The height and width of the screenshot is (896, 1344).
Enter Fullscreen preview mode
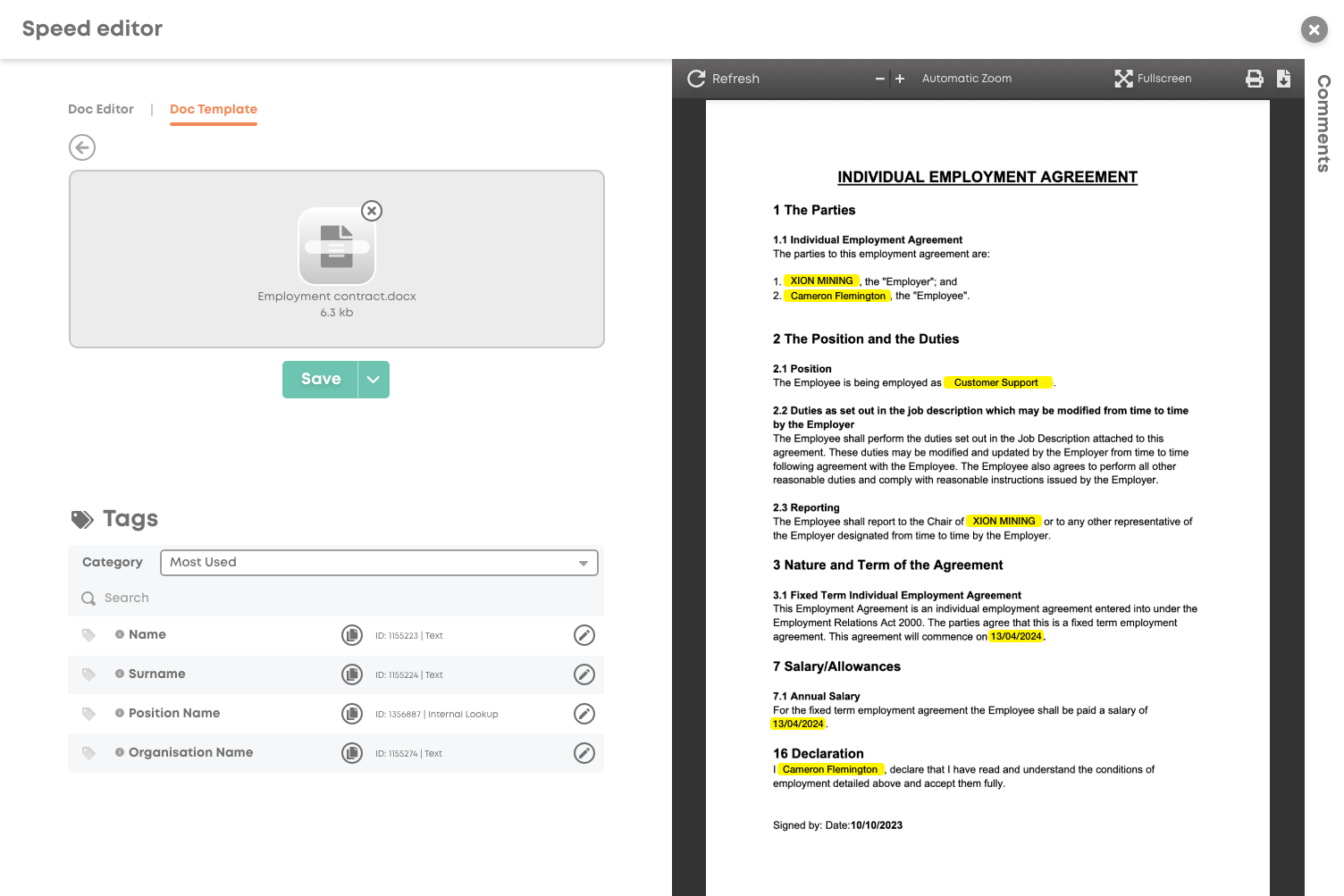(x=1153, y=79)
